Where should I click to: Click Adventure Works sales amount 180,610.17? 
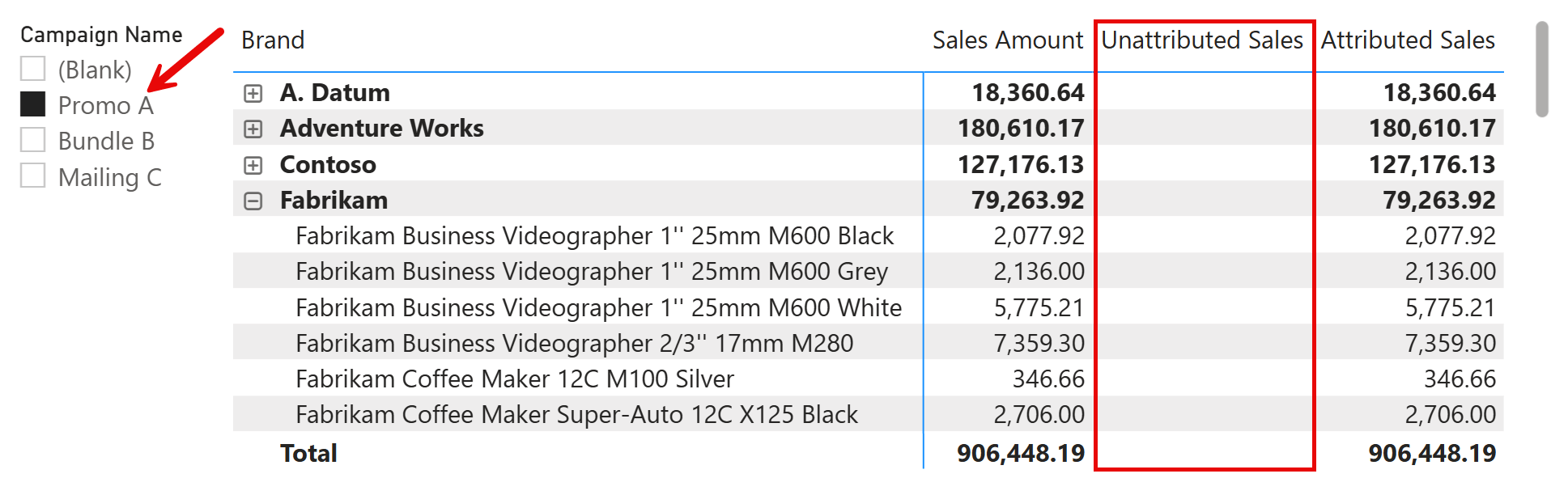(1021, 129)
